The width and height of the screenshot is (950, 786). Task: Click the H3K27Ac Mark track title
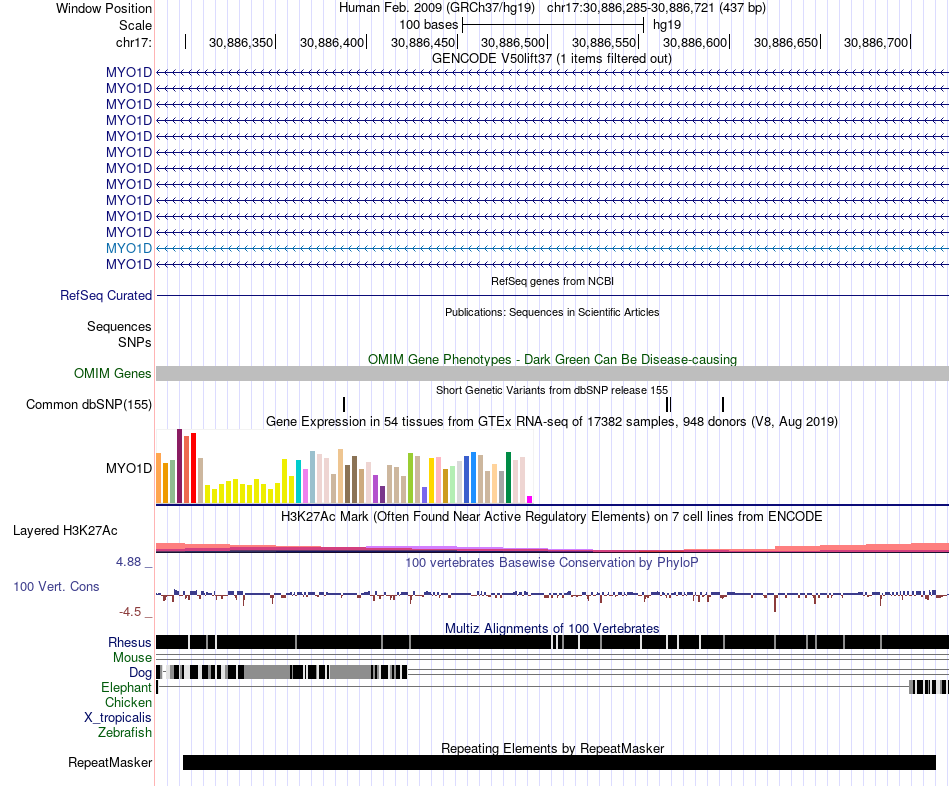coord(552,517)
